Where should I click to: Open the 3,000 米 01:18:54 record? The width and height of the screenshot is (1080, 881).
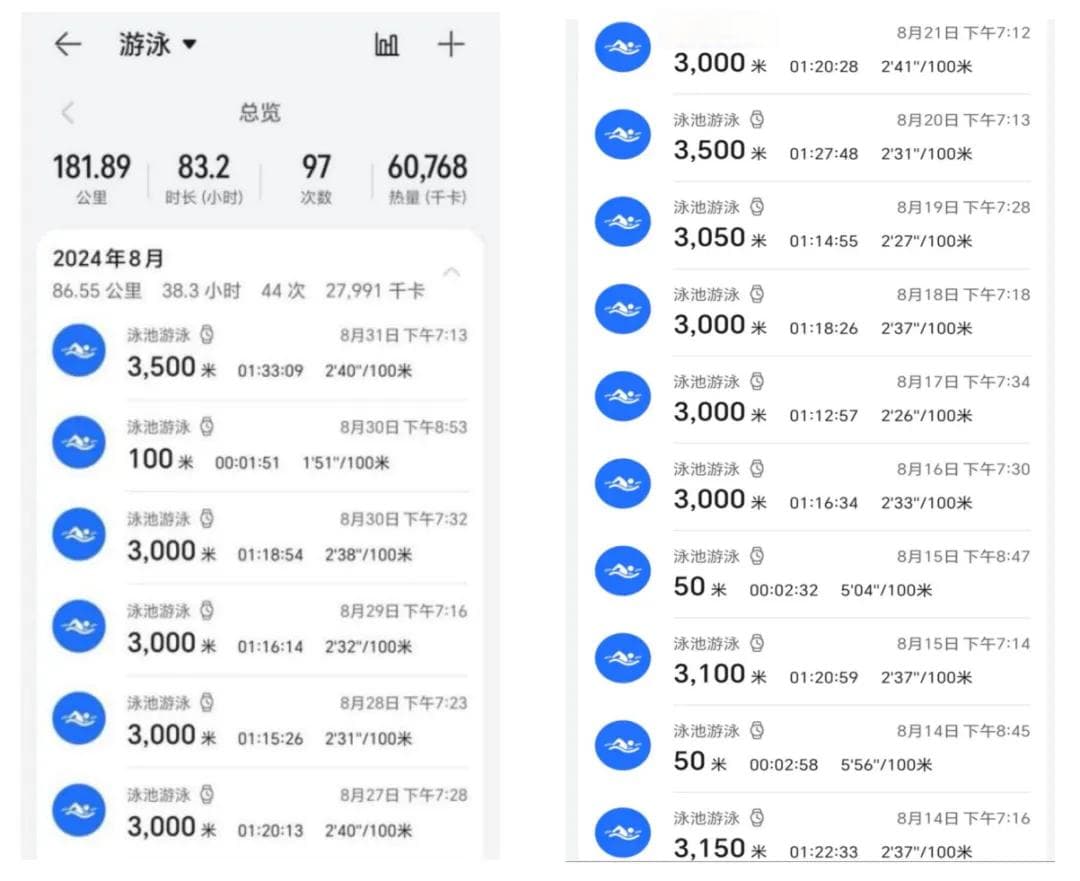coord(260,537)
